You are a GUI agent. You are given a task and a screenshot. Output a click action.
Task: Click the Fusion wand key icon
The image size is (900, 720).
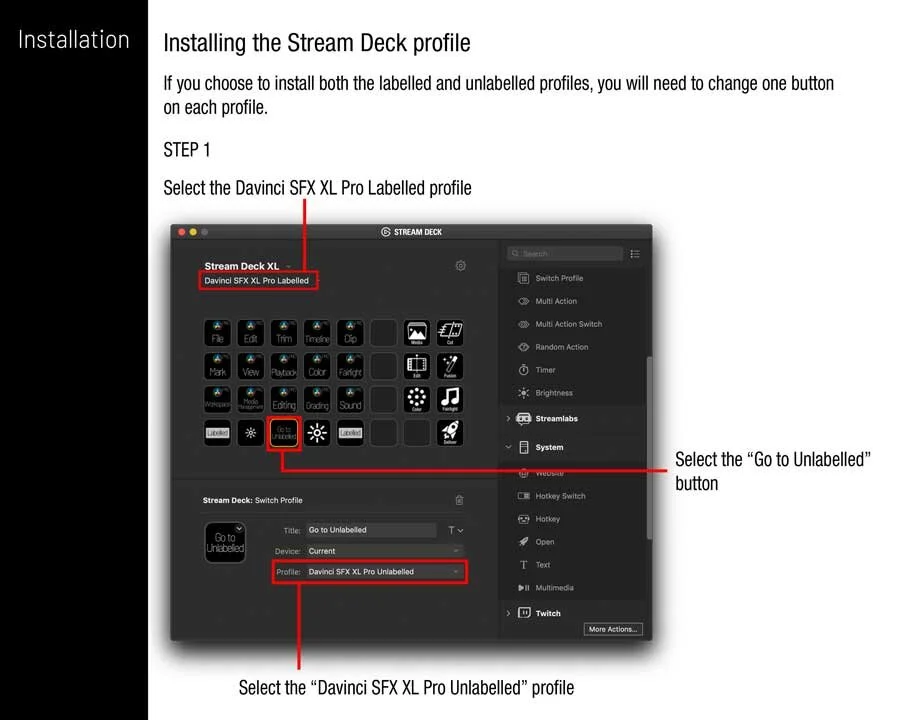click(449, 366)
